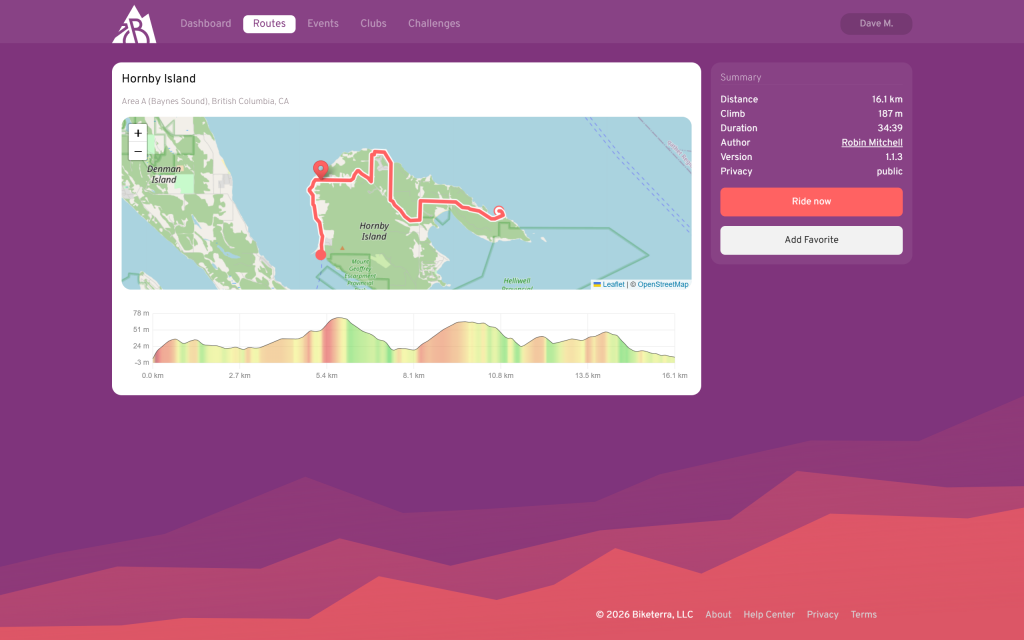Click the Biketerra mountain logo

coord(133,24)
